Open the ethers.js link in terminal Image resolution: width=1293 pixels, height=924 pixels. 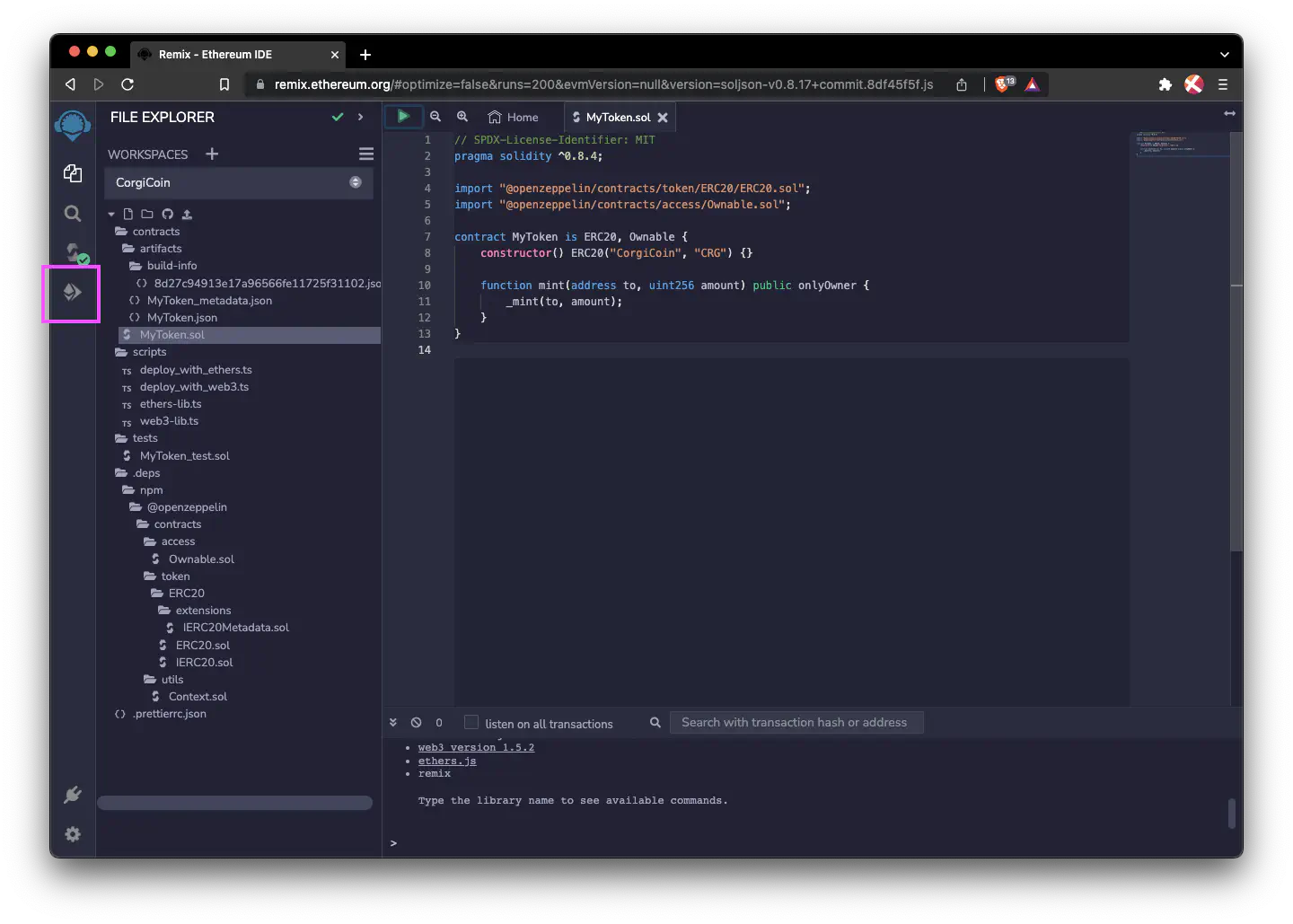coord(447,761)
